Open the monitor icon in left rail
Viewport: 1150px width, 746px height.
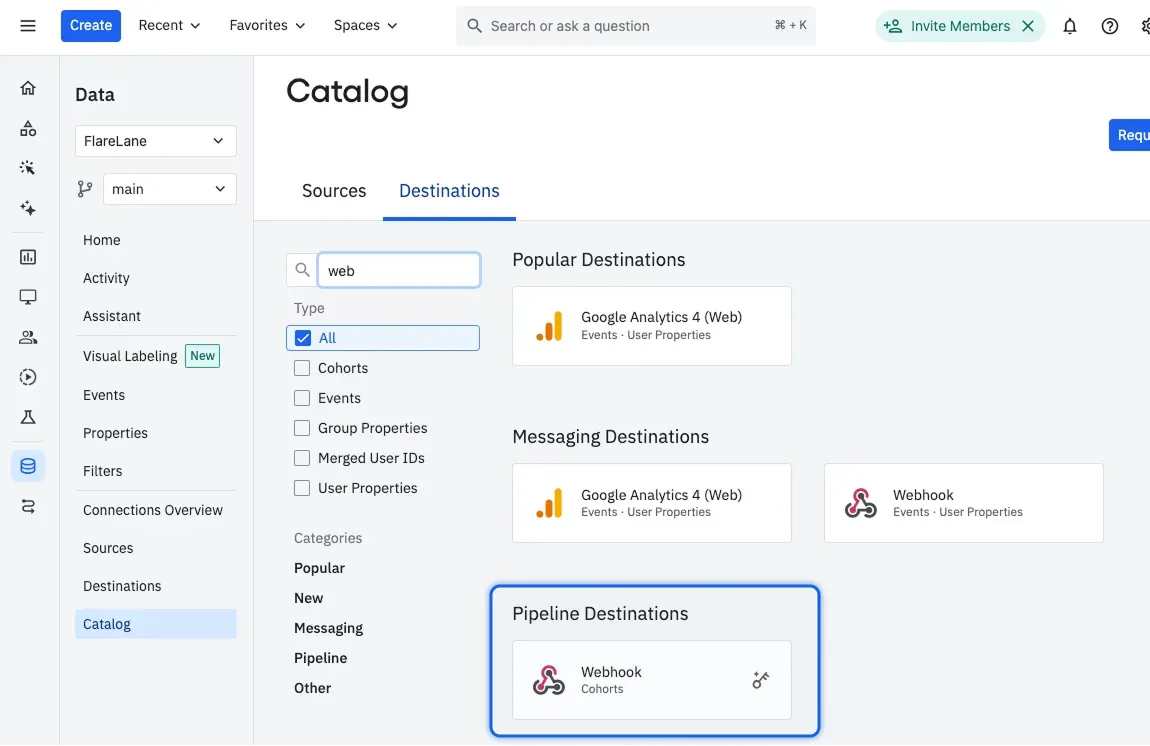click(28, 297)
